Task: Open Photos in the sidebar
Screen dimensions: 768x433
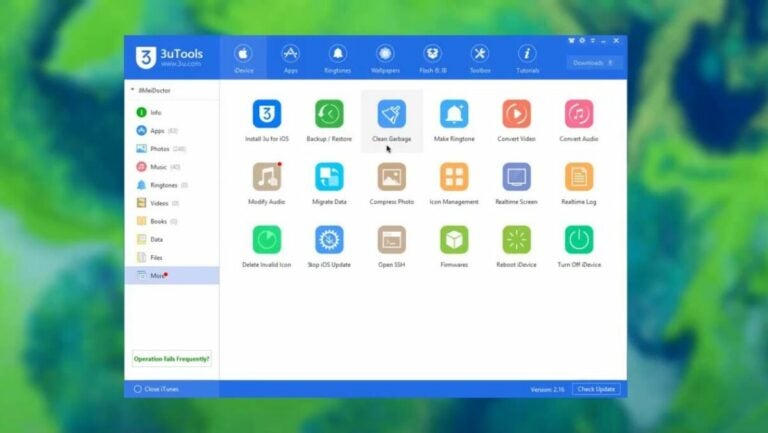Action: pos(171,149)
